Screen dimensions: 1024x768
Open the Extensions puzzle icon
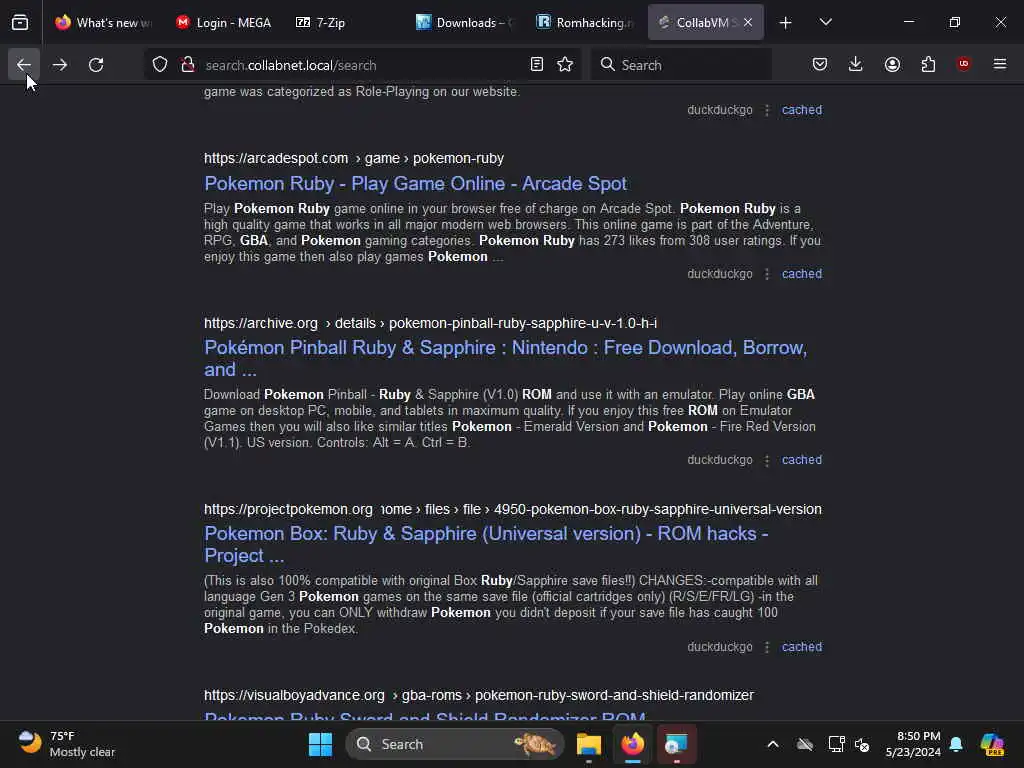tap(928, 65)
